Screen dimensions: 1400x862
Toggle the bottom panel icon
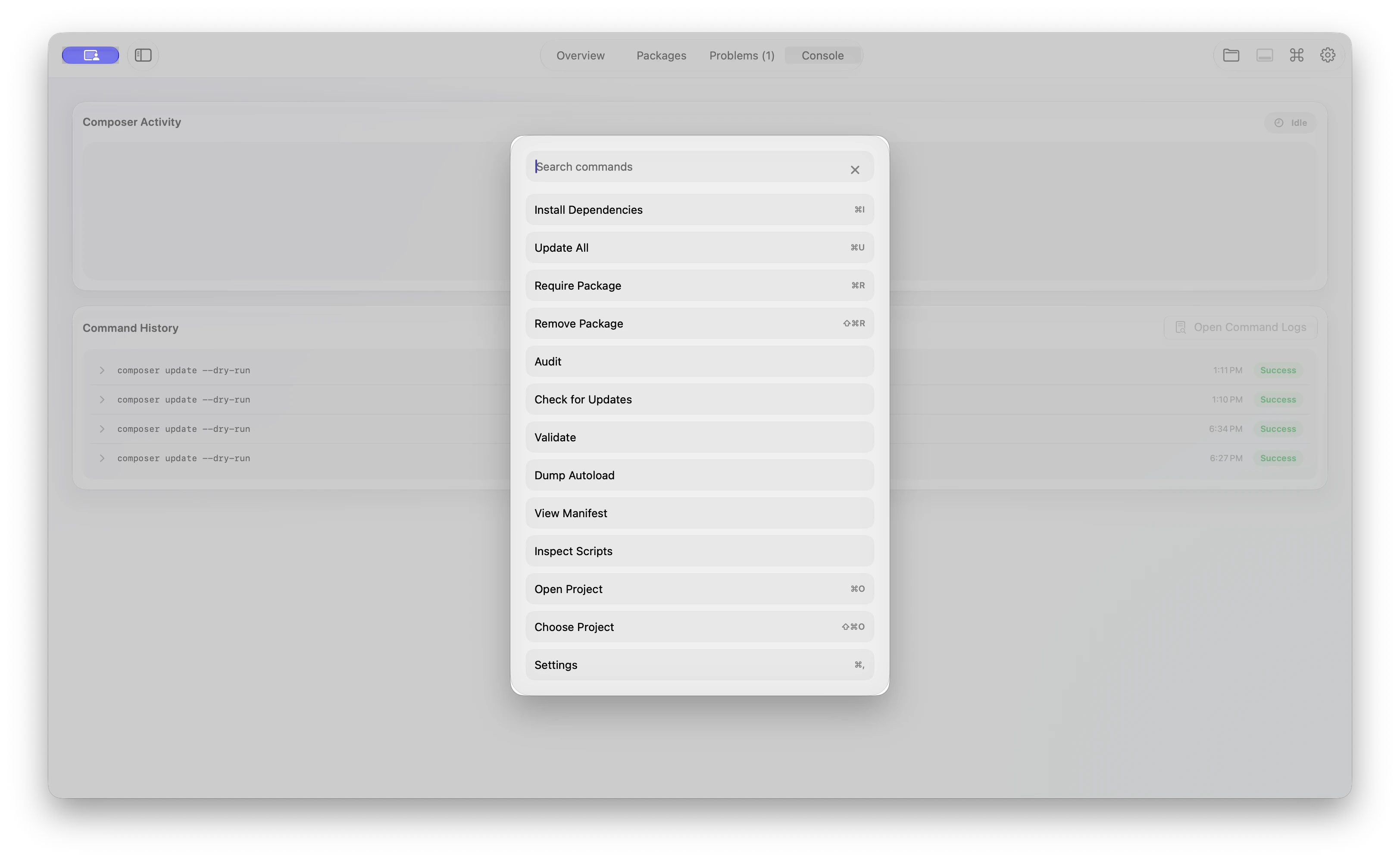(x=1264, y=55)
